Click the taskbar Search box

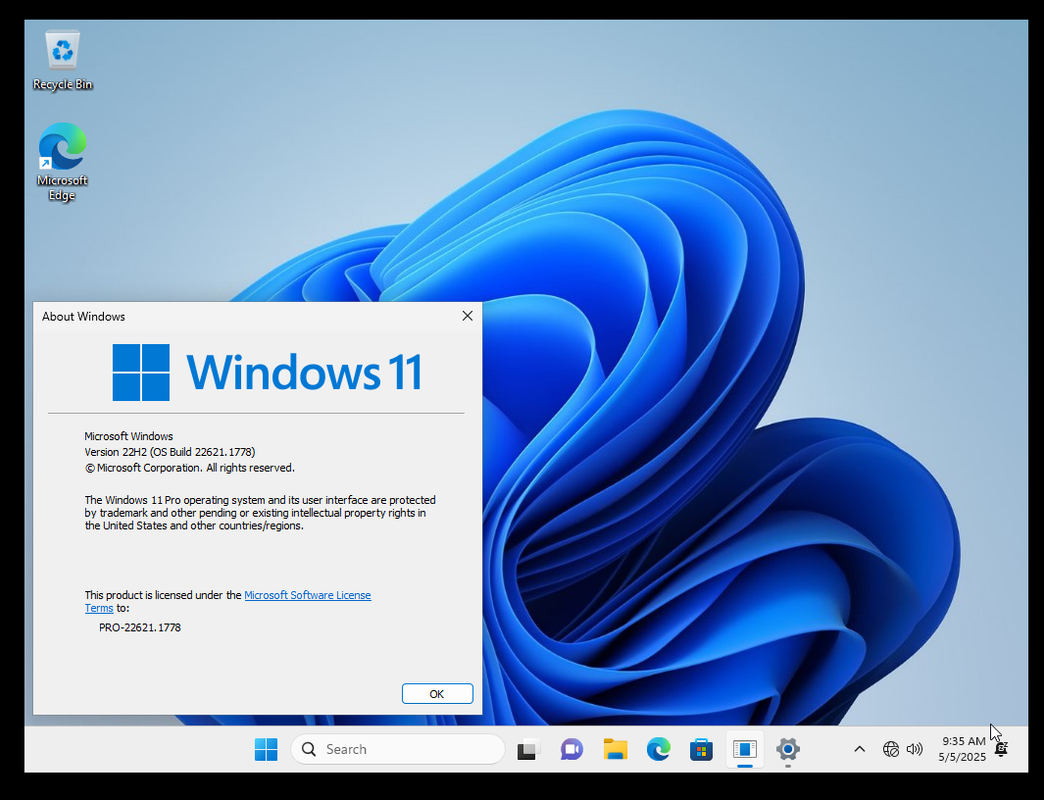click(397, 749)
